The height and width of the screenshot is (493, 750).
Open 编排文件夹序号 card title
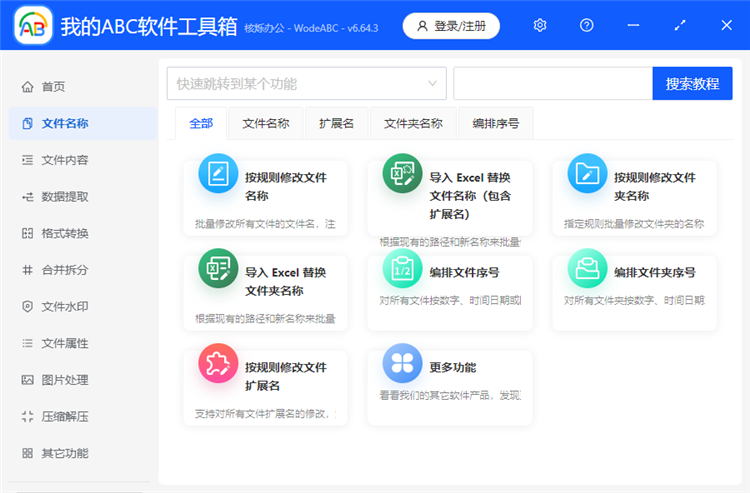coord(654,273)
